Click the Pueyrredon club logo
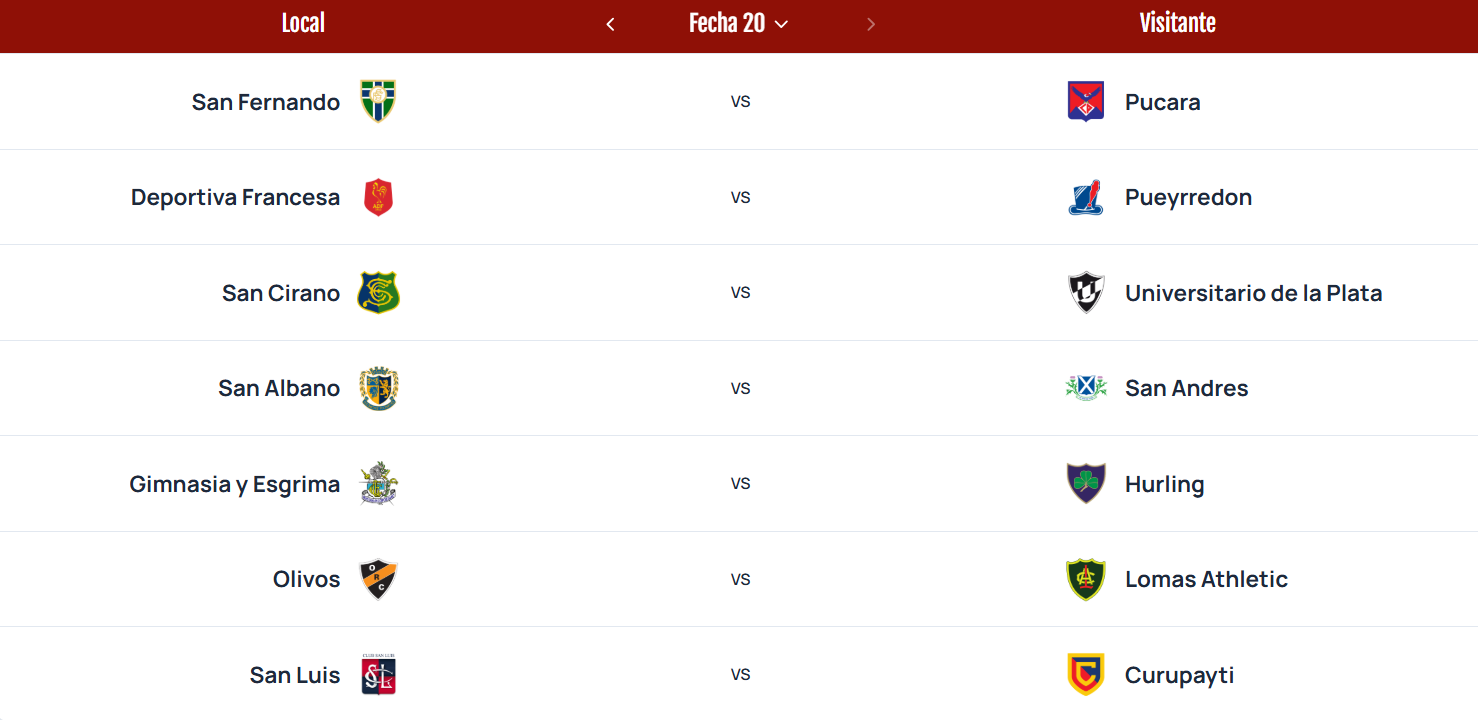Screen dimensions: 1478x720 pos(1085,197)
